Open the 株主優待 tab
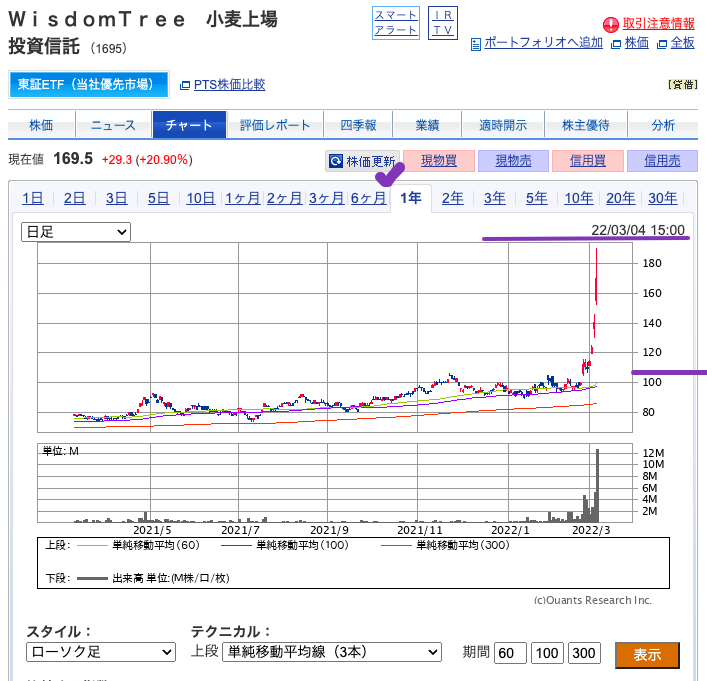Viewport: 707px width, 681px height. pos(586,125)
